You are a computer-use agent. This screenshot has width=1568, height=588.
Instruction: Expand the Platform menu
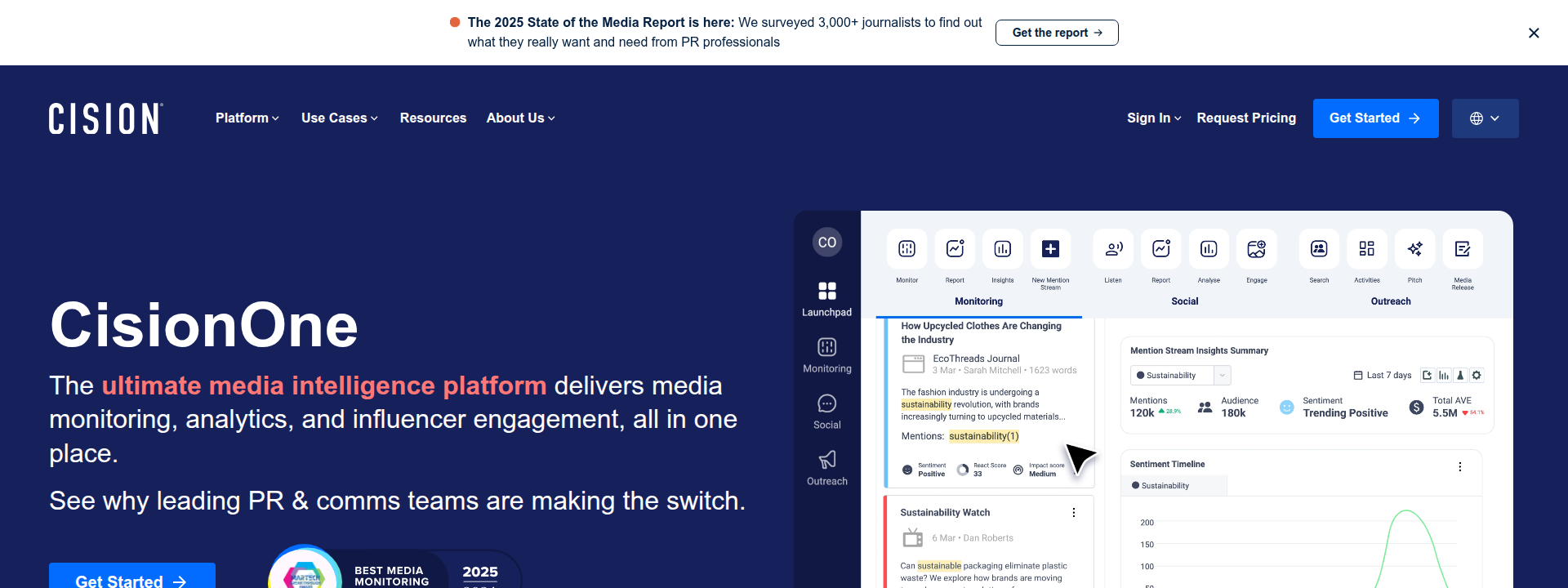pos(247,118)
